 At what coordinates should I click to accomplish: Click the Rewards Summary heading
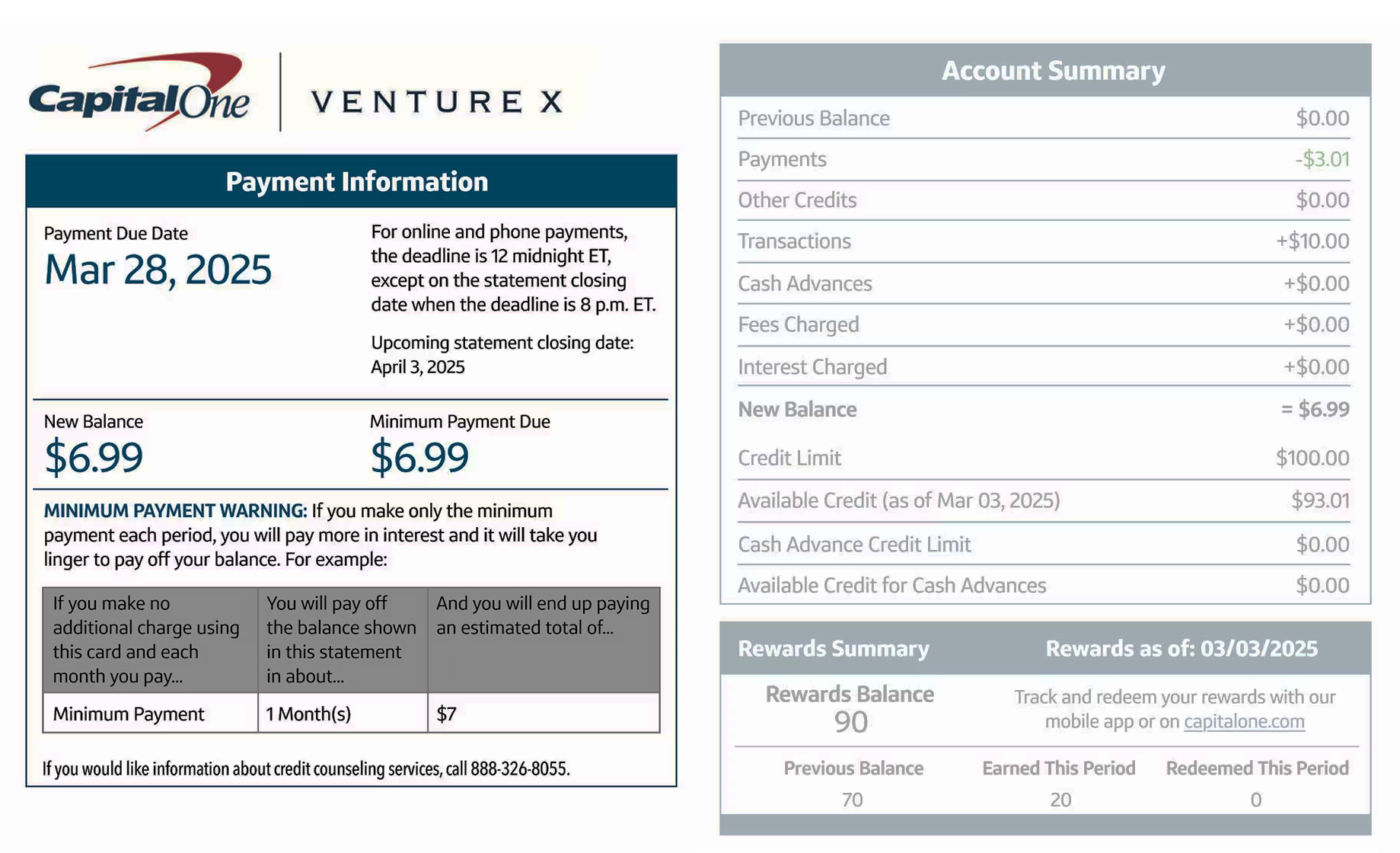834,648
